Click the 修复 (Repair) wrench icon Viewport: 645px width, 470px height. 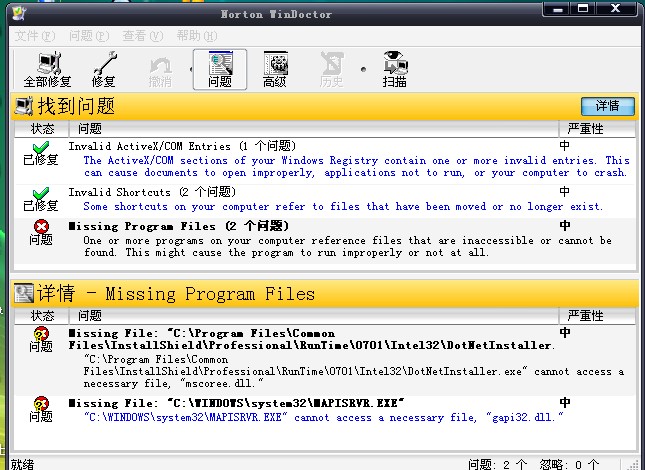click(104, 69)
